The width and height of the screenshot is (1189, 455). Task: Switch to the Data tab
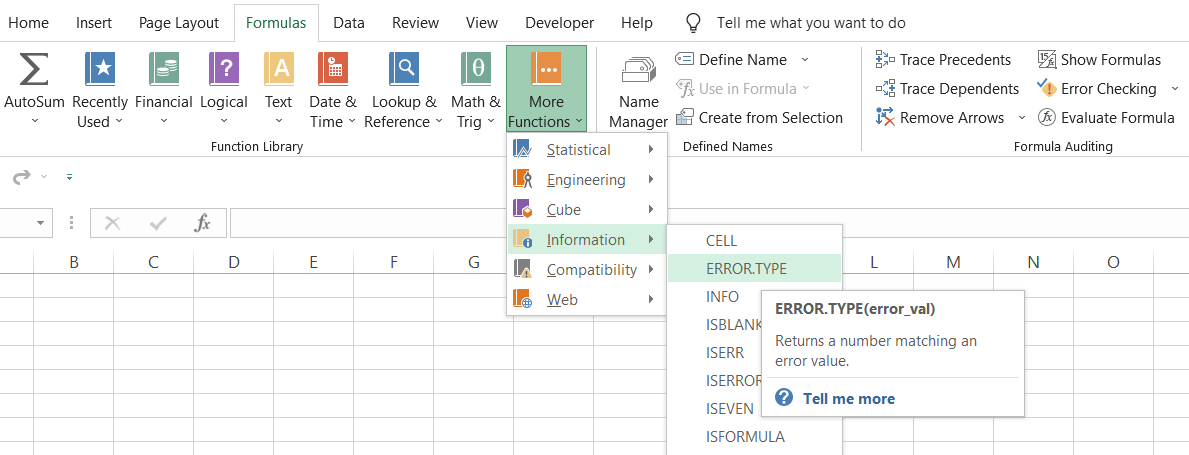349,22
